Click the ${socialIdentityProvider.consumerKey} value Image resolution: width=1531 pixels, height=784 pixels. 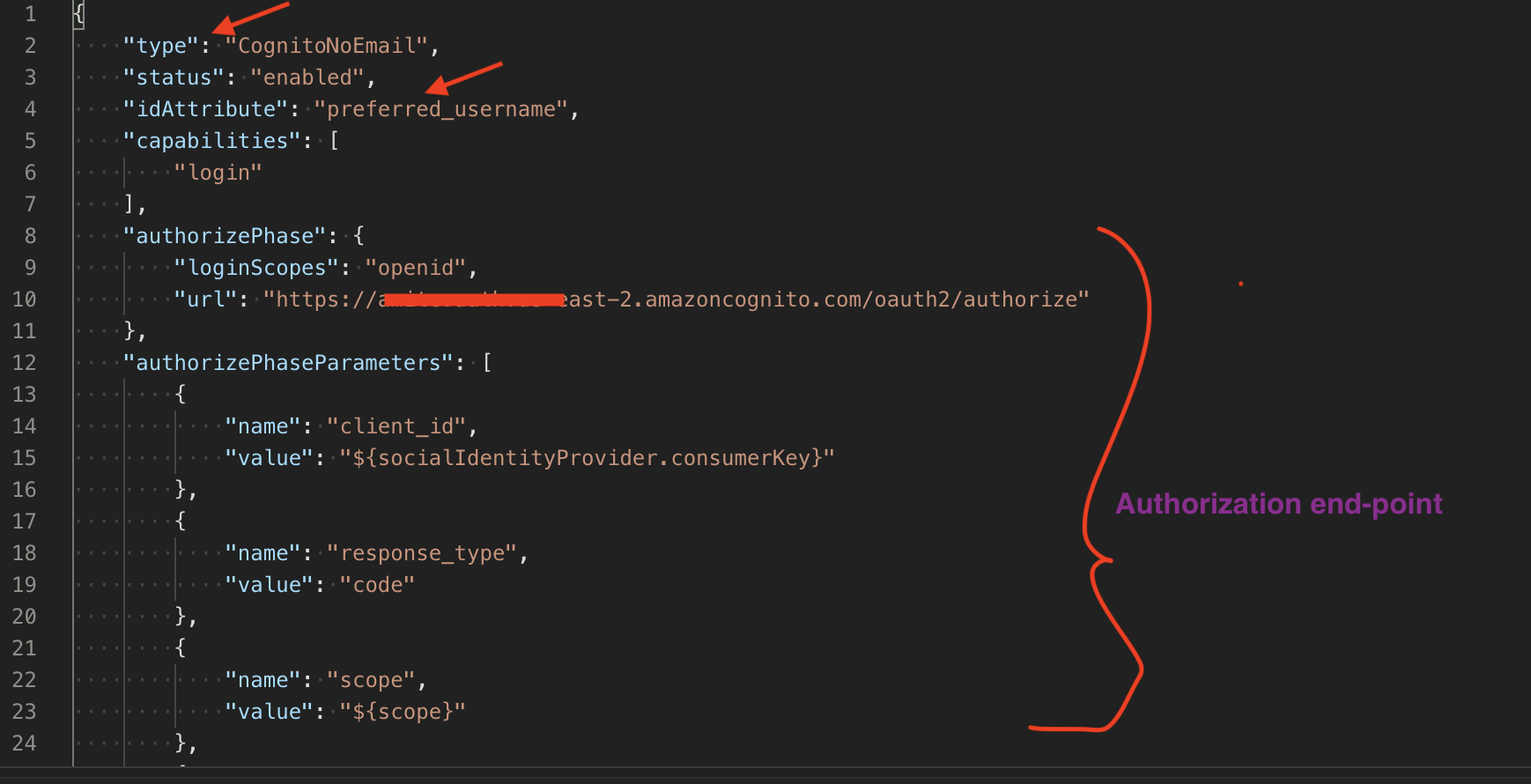pos(587,458)
